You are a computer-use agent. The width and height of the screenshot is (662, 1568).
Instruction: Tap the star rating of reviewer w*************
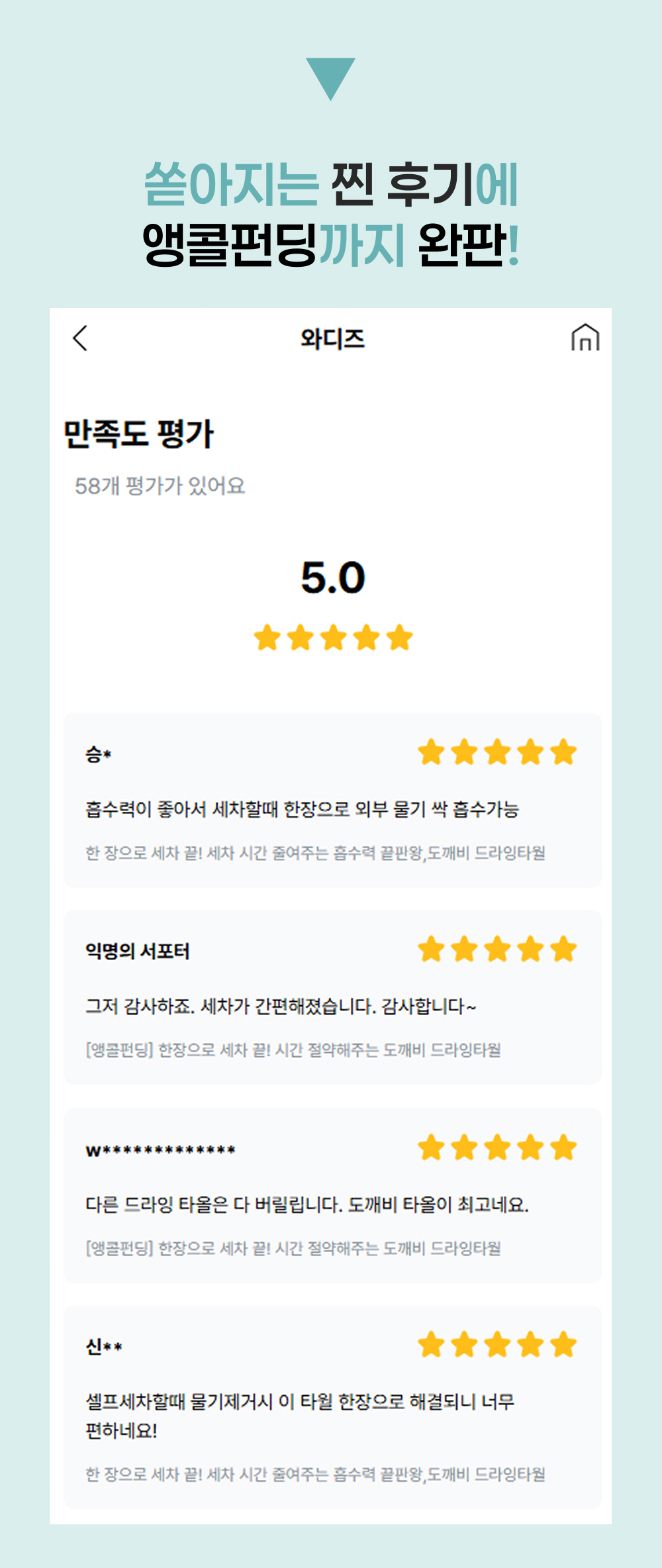497,1148
